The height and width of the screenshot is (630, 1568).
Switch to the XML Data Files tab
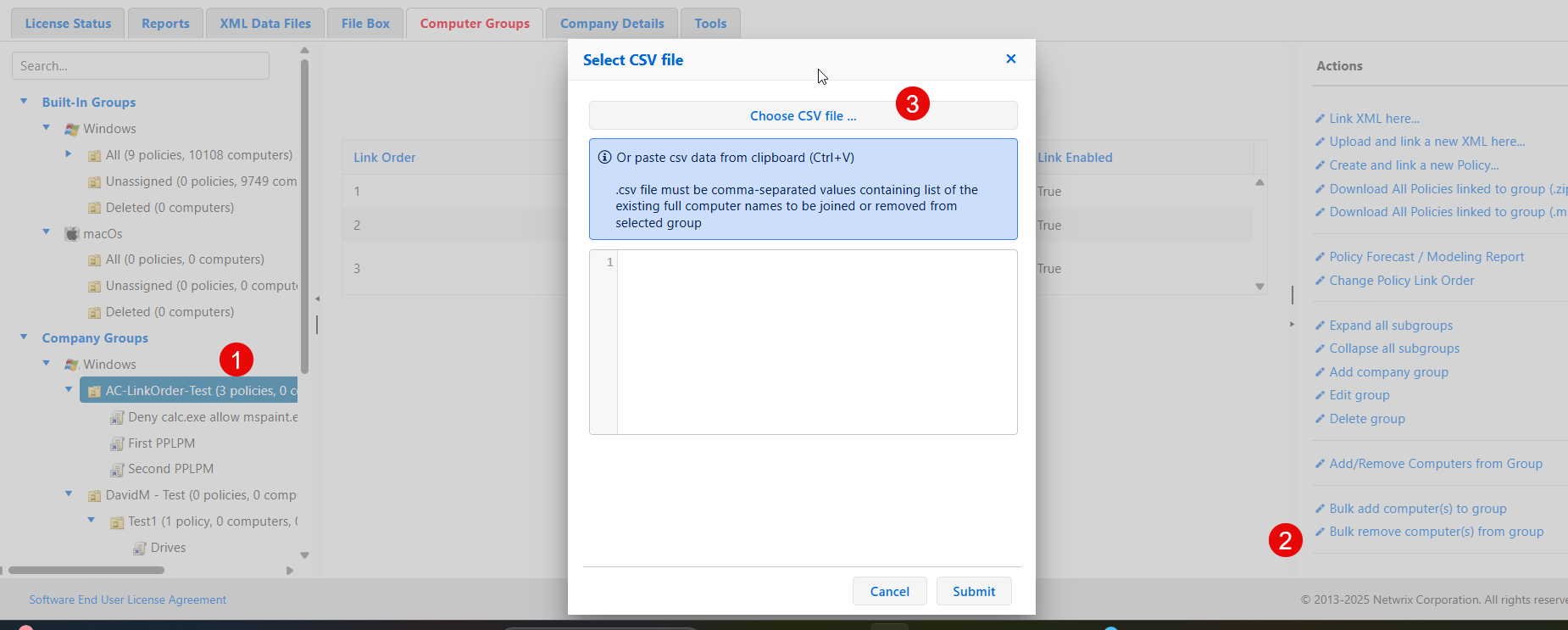(x=265, y=24)
